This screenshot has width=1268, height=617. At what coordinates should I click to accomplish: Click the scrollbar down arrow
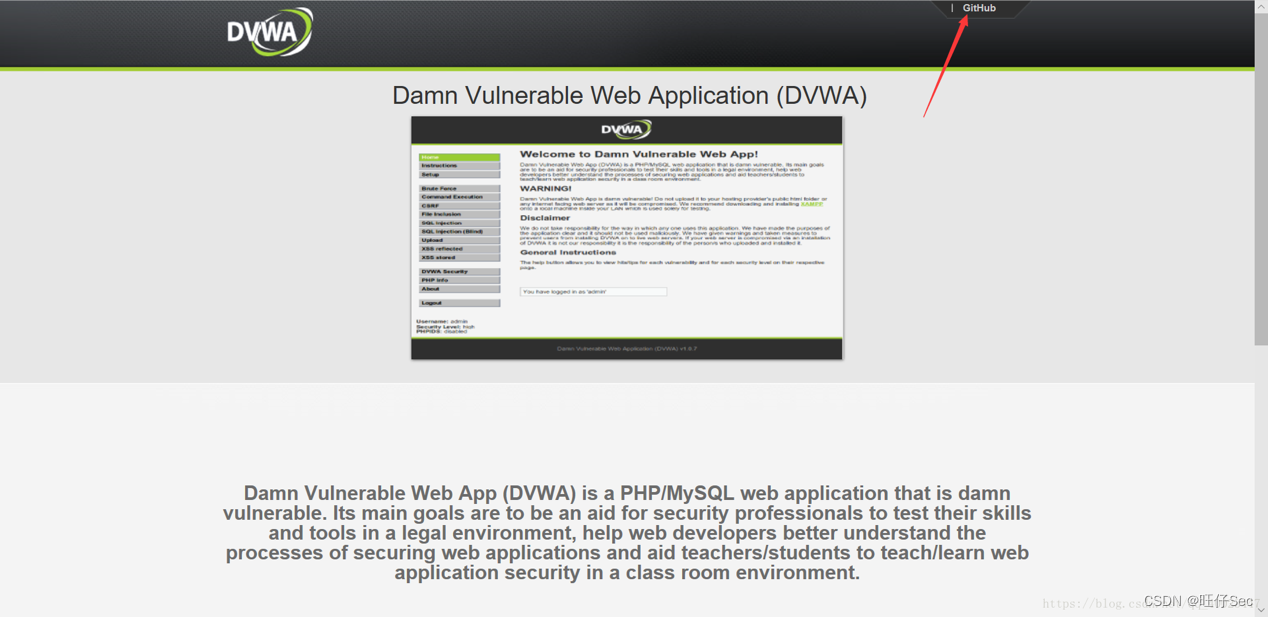click(1261, 609)
